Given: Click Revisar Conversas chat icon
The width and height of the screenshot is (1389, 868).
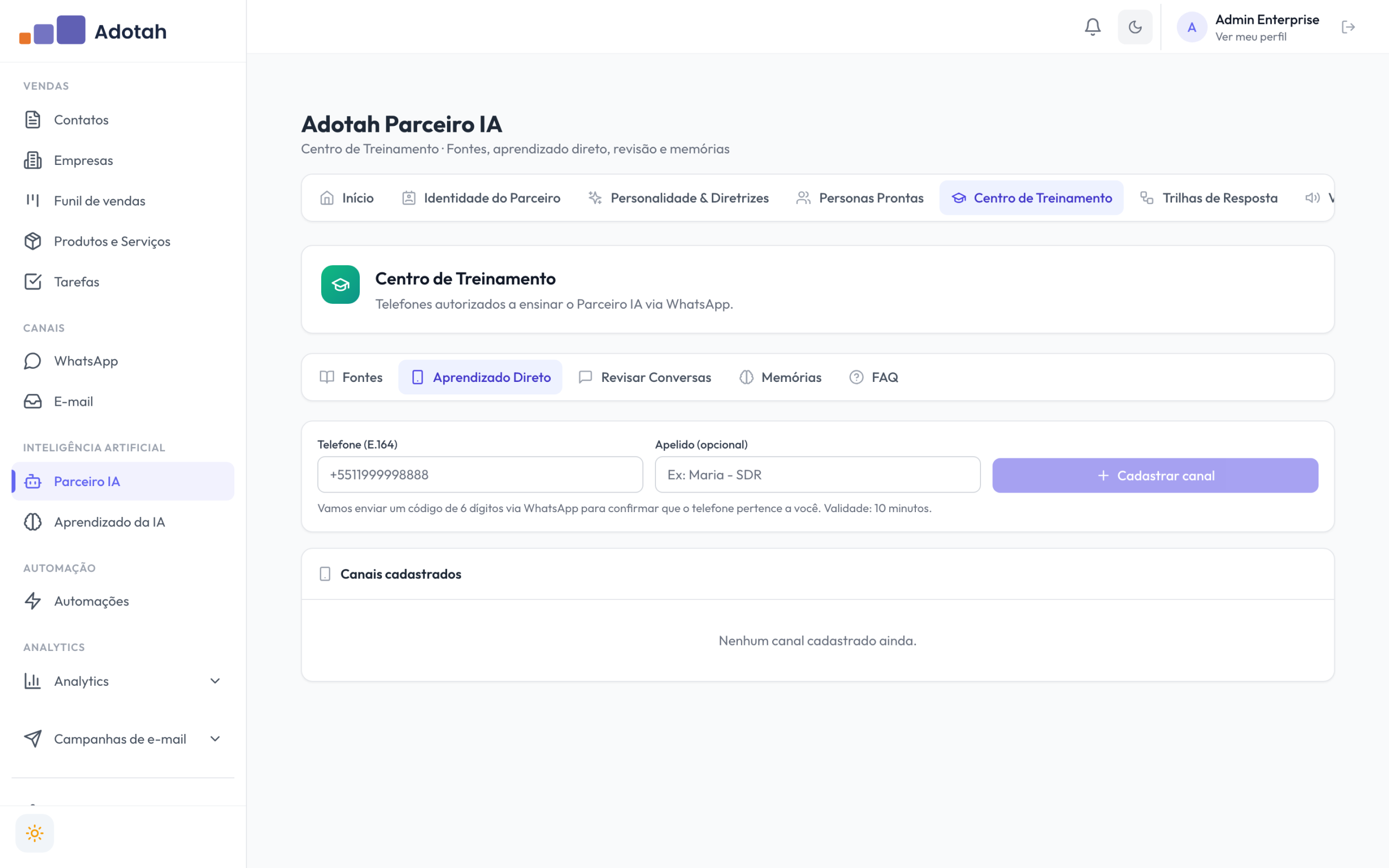Looking at the screenshot, I should (585, 377).
